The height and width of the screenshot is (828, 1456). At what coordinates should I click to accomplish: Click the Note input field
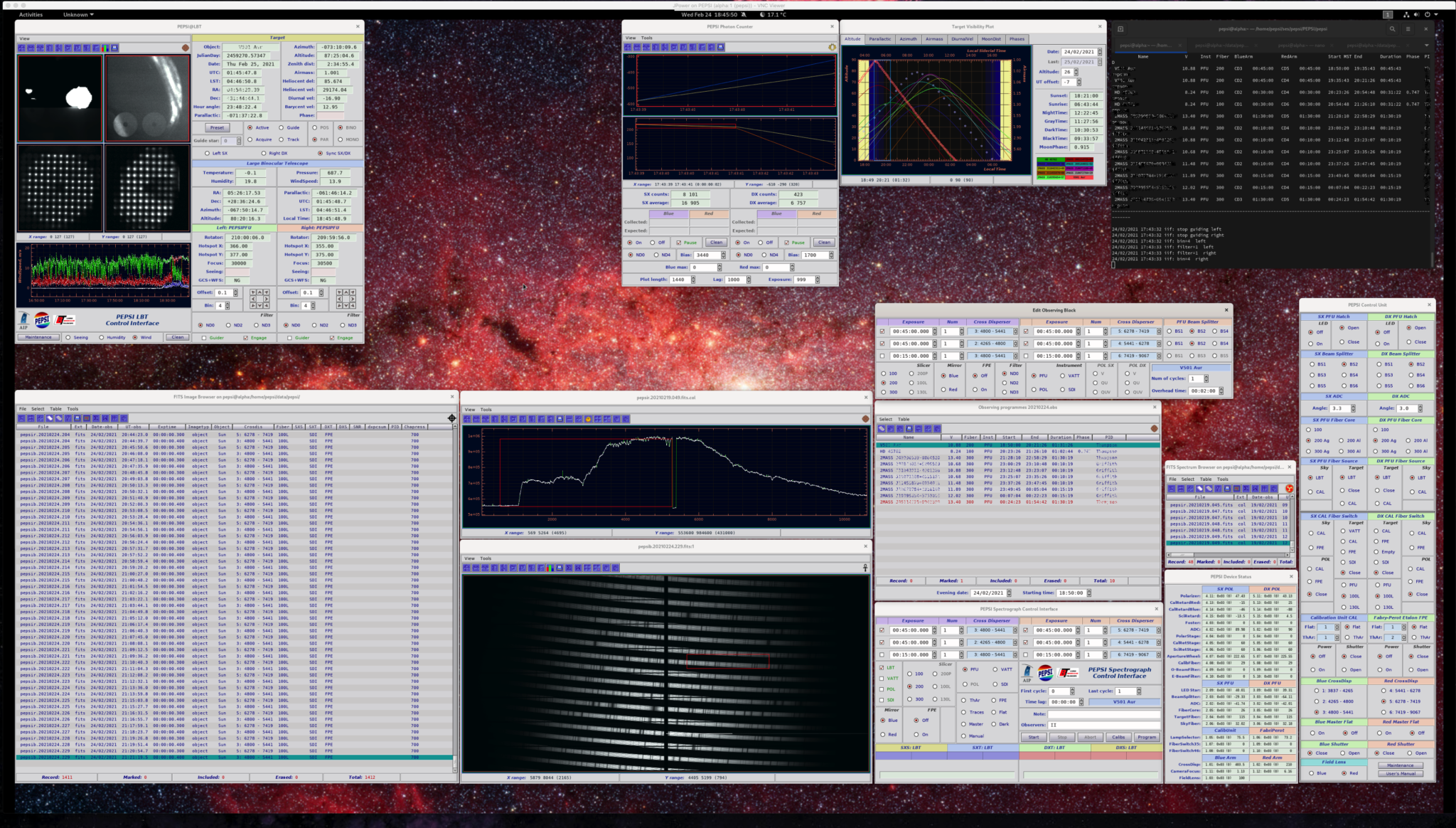click(1103, 713)
